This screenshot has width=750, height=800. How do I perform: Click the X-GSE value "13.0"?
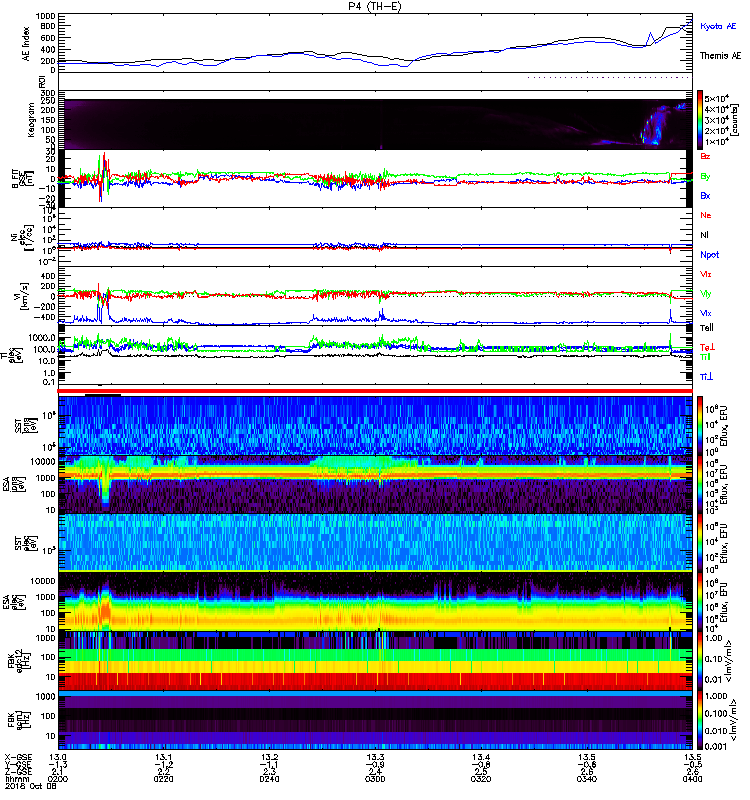click(58, 758)
